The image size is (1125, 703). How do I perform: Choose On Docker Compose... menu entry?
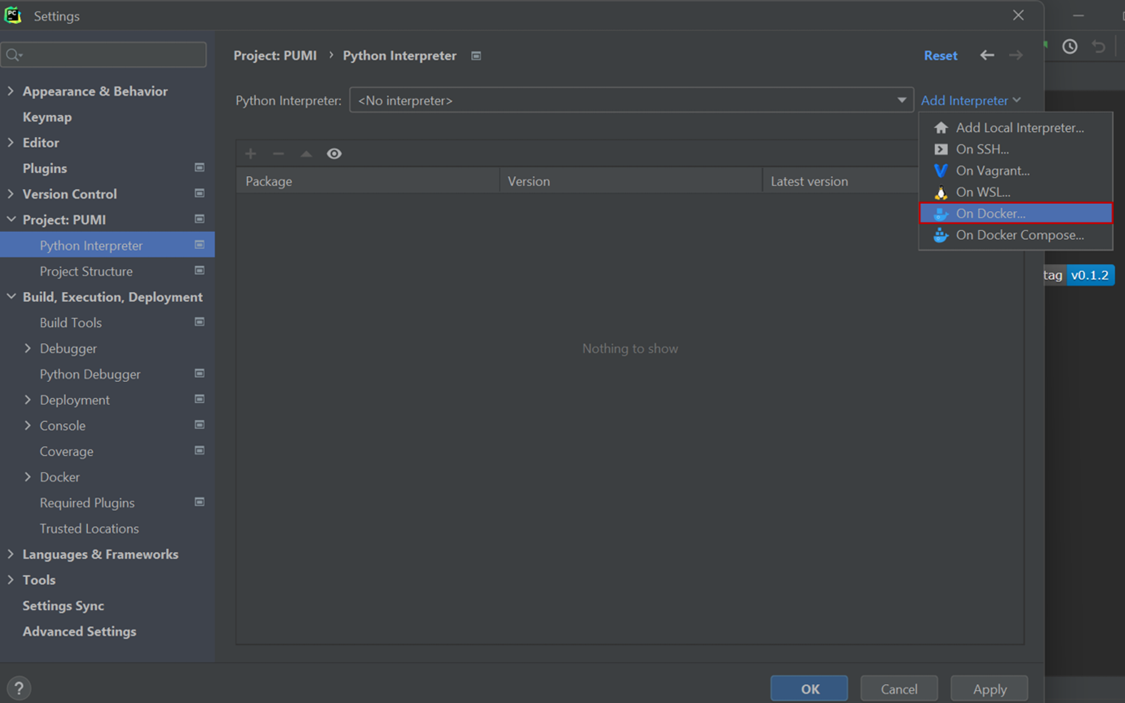pyautogui.click(x=1016, y=235)
